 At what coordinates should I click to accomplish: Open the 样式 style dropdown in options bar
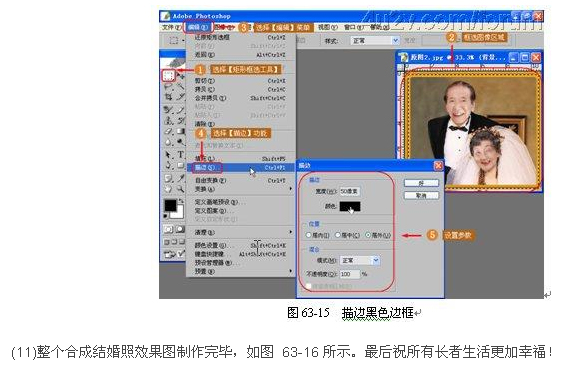click(375, 40)
